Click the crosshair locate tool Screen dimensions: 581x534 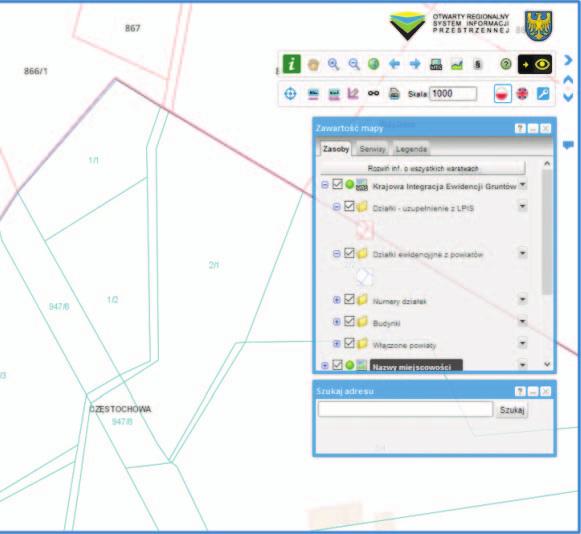click(x=290, y=93)
